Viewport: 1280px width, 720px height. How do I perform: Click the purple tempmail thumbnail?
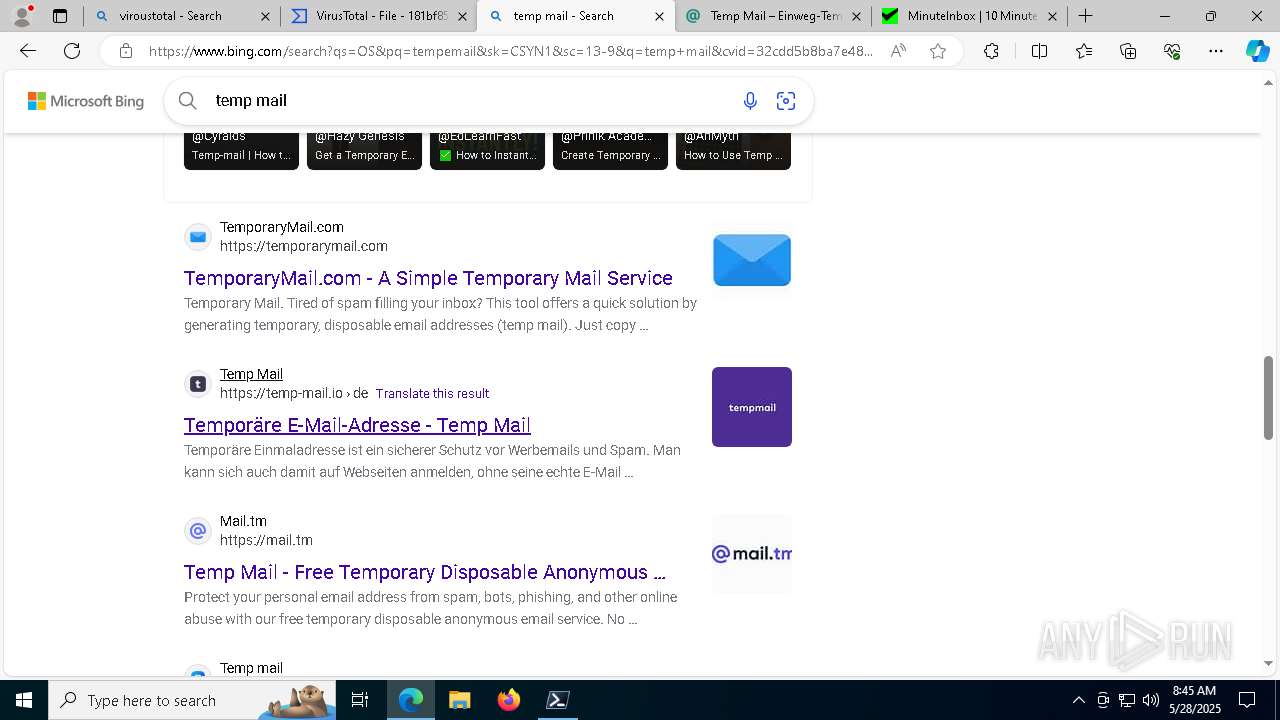(752, 407)
